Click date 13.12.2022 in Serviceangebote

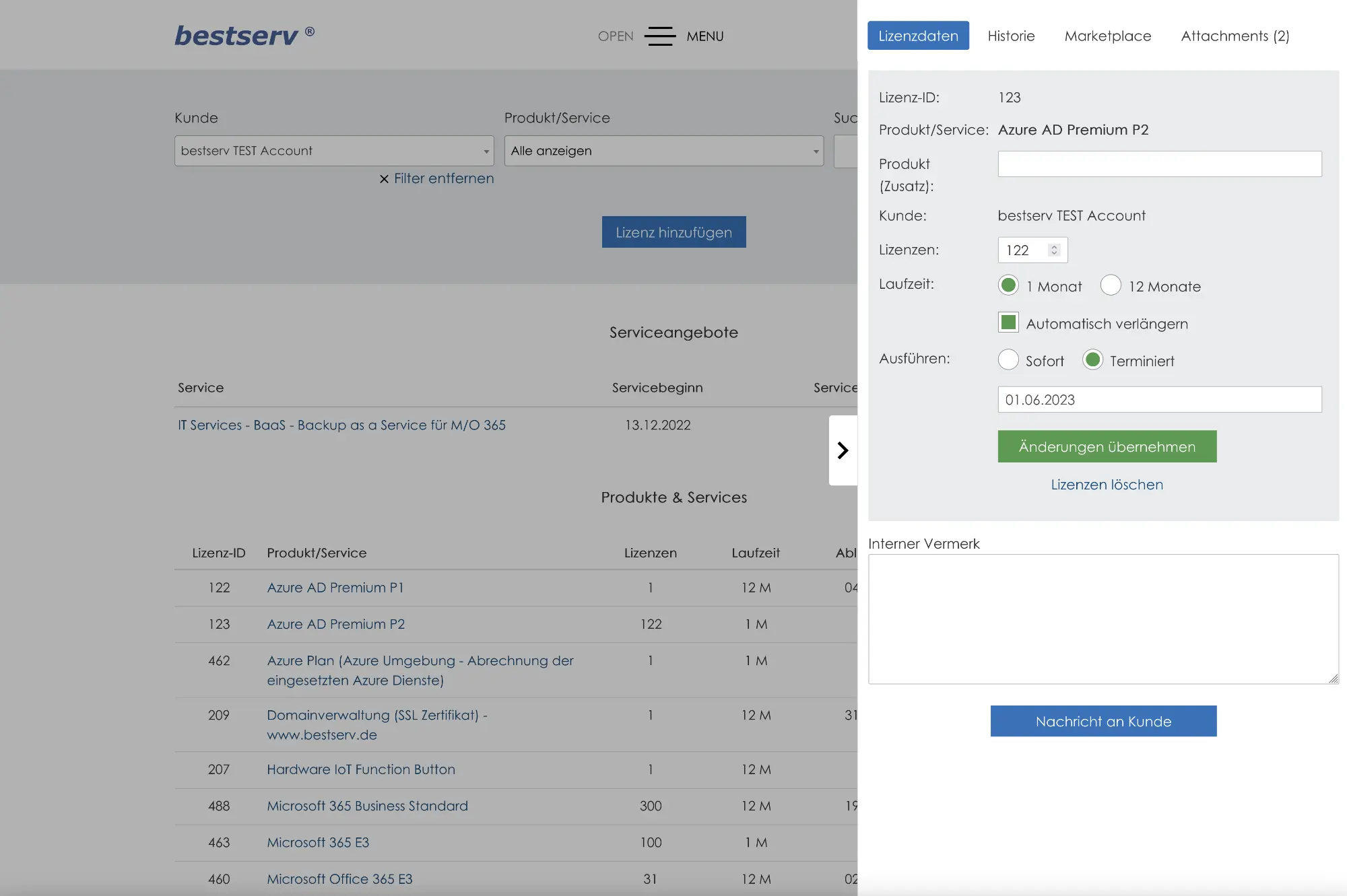click(x=658, y=425)
